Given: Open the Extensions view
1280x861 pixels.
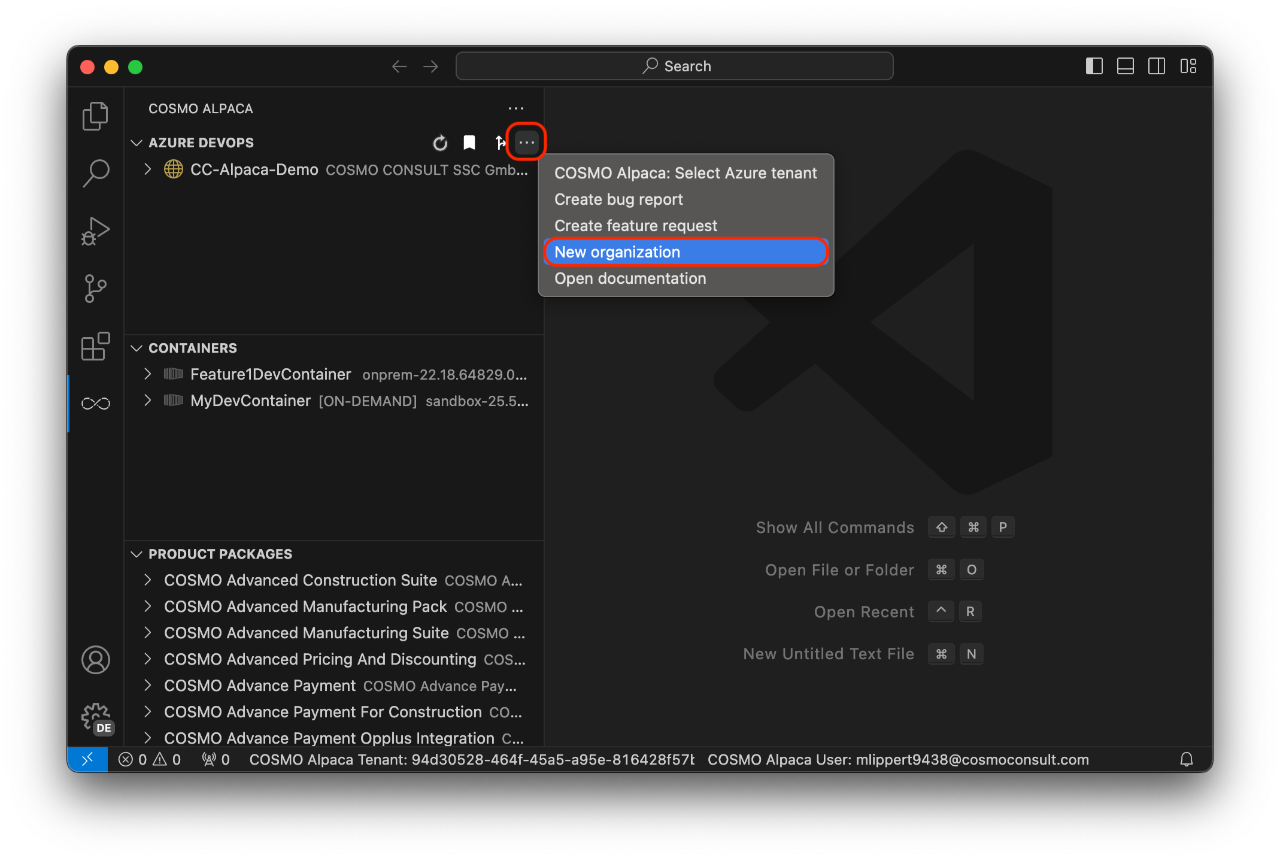Looking at the screenshot, I should 95,345.
